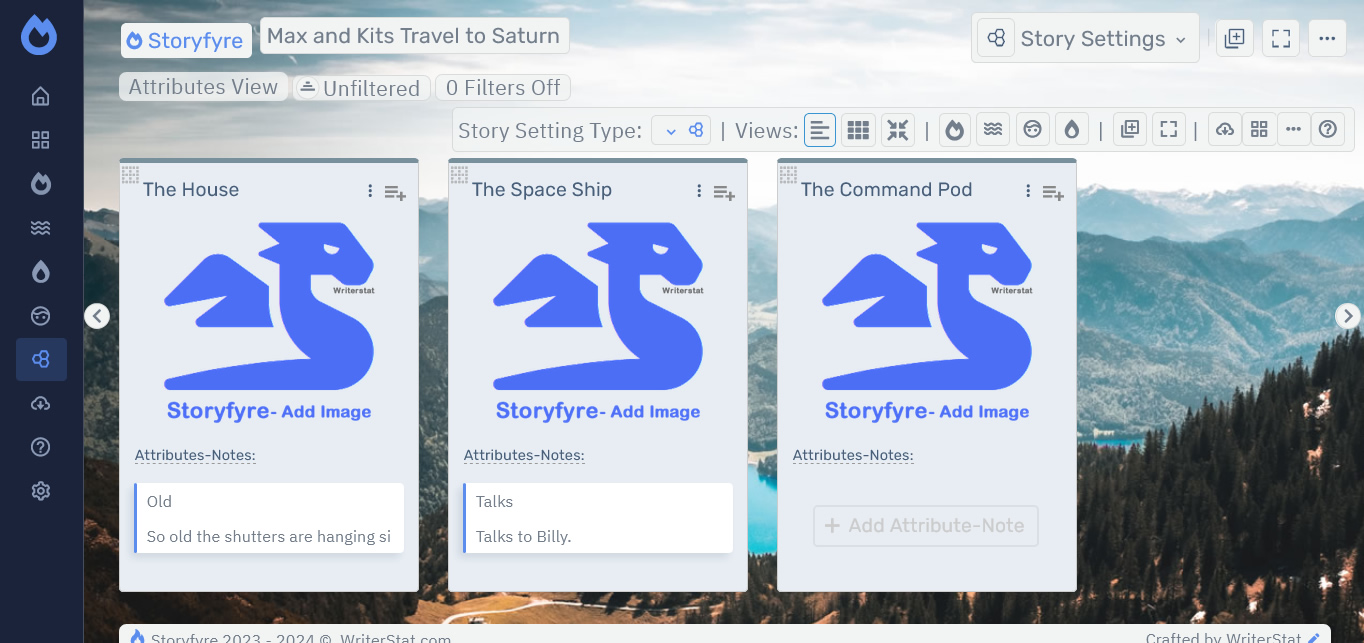Select the waves icon in the sidebar
The width and height of the screenshot is (1364, 643).
[x=40, y=227]
